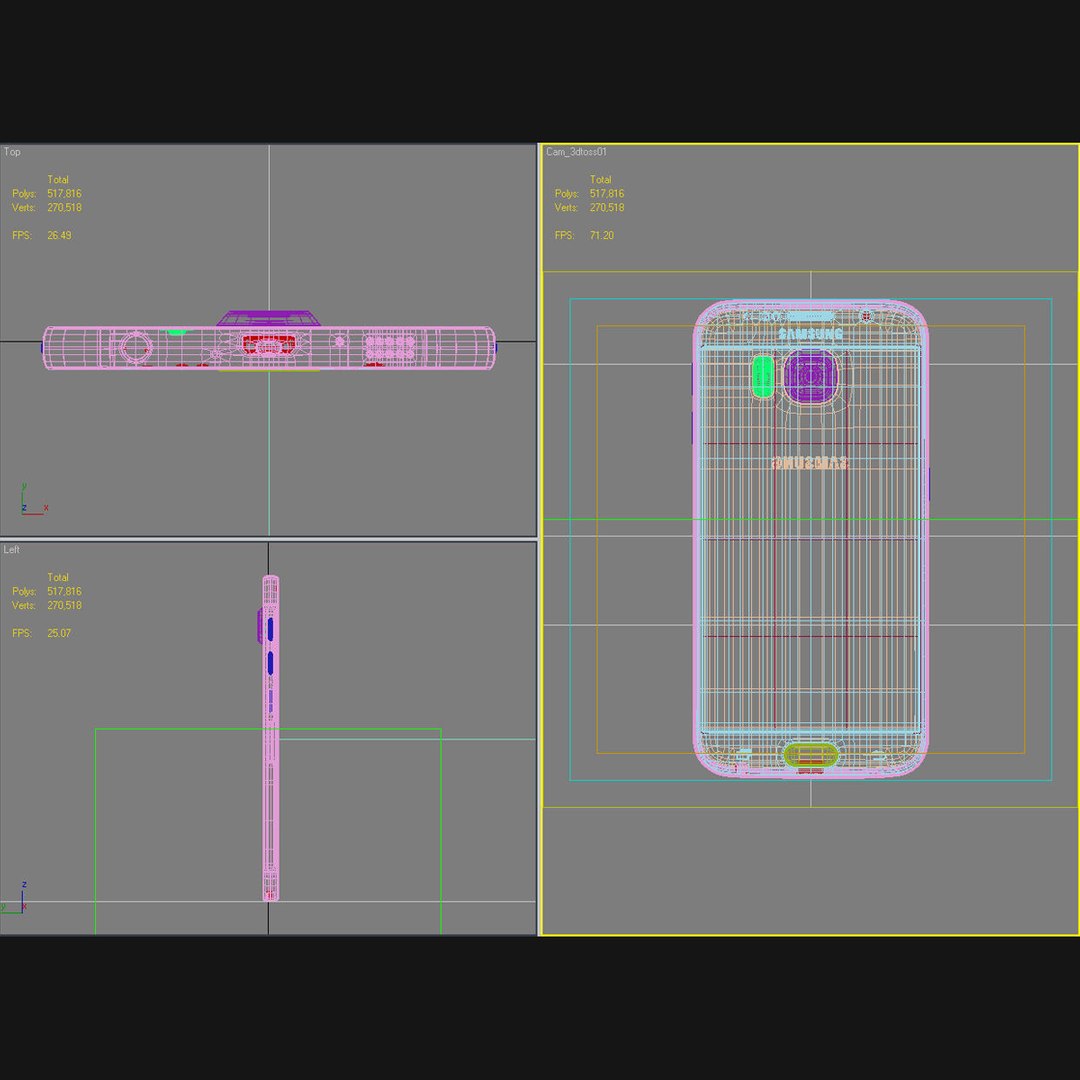Click FPS value 71.20 in camera viewport

click(x=601, y=236)
